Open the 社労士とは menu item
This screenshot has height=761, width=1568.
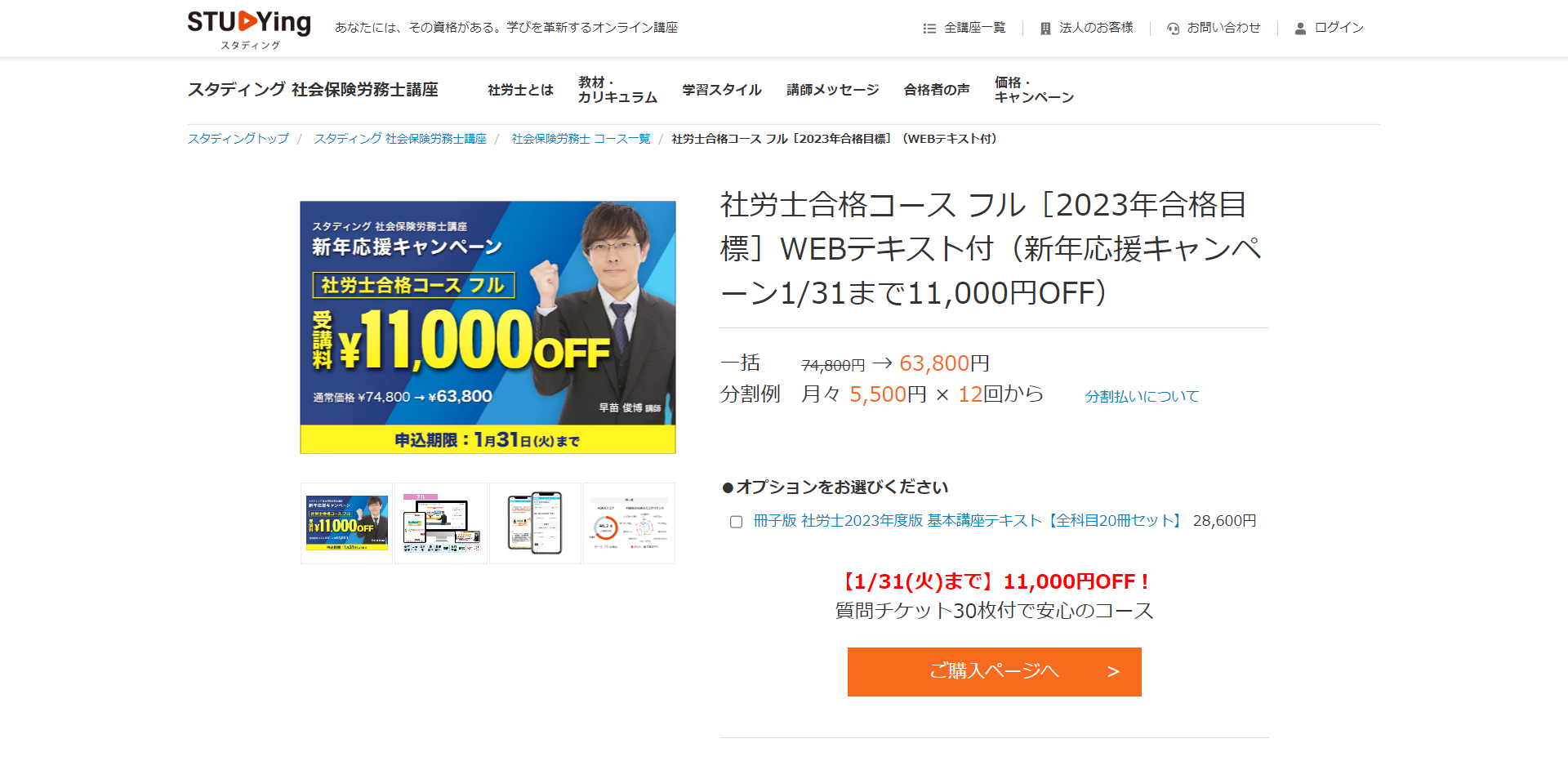point(520,90)
